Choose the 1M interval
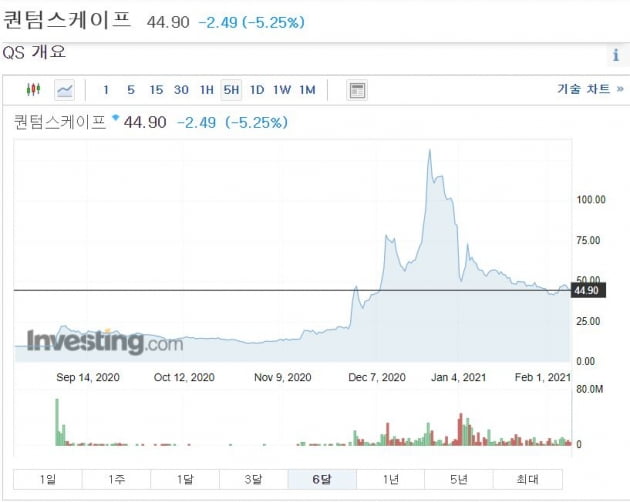This screenshot has width=630, height=502. pyautogui.click(x=307, y=90)
